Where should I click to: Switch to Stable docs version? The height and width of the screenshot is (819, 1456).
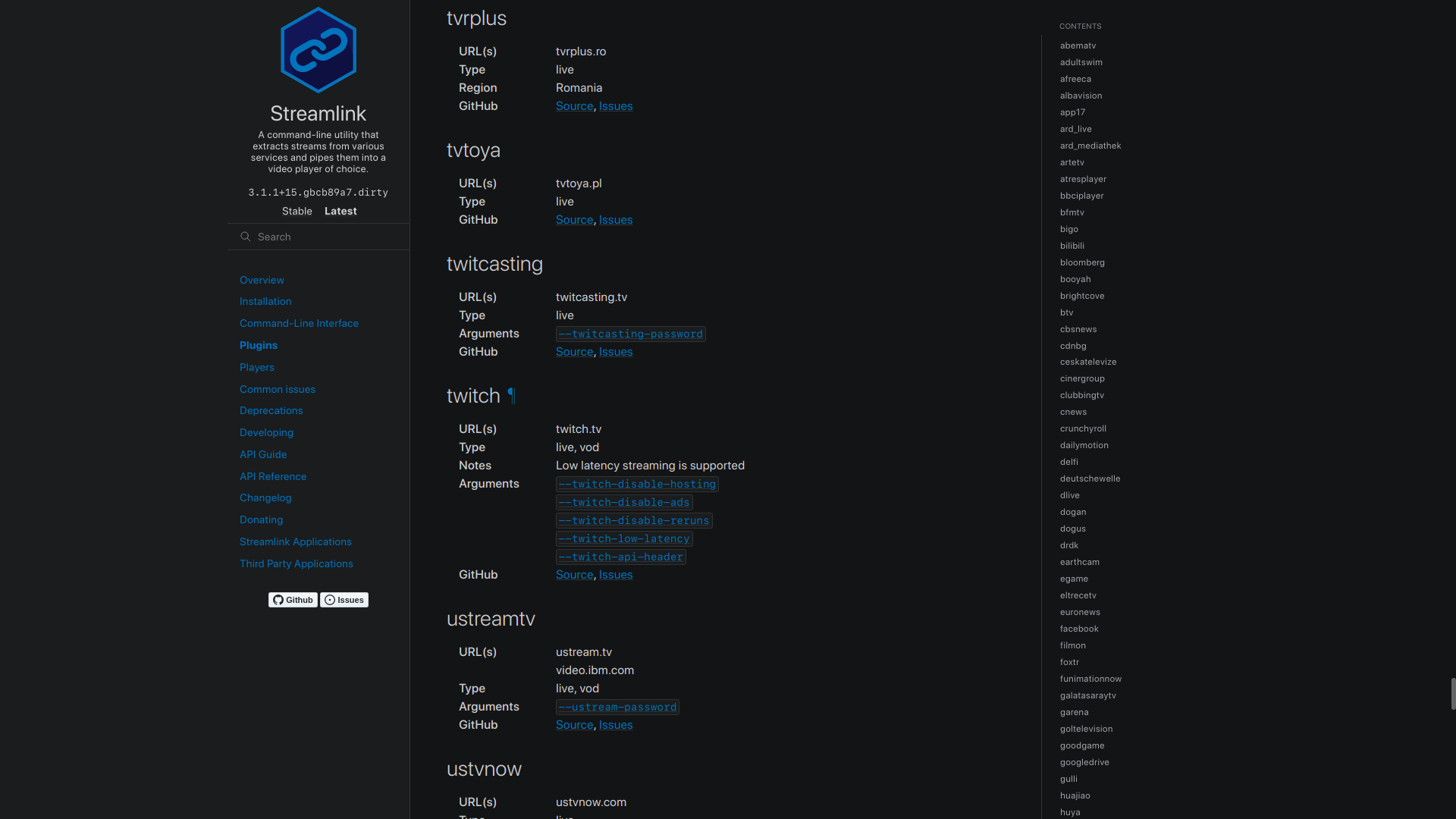pos(297,211)
